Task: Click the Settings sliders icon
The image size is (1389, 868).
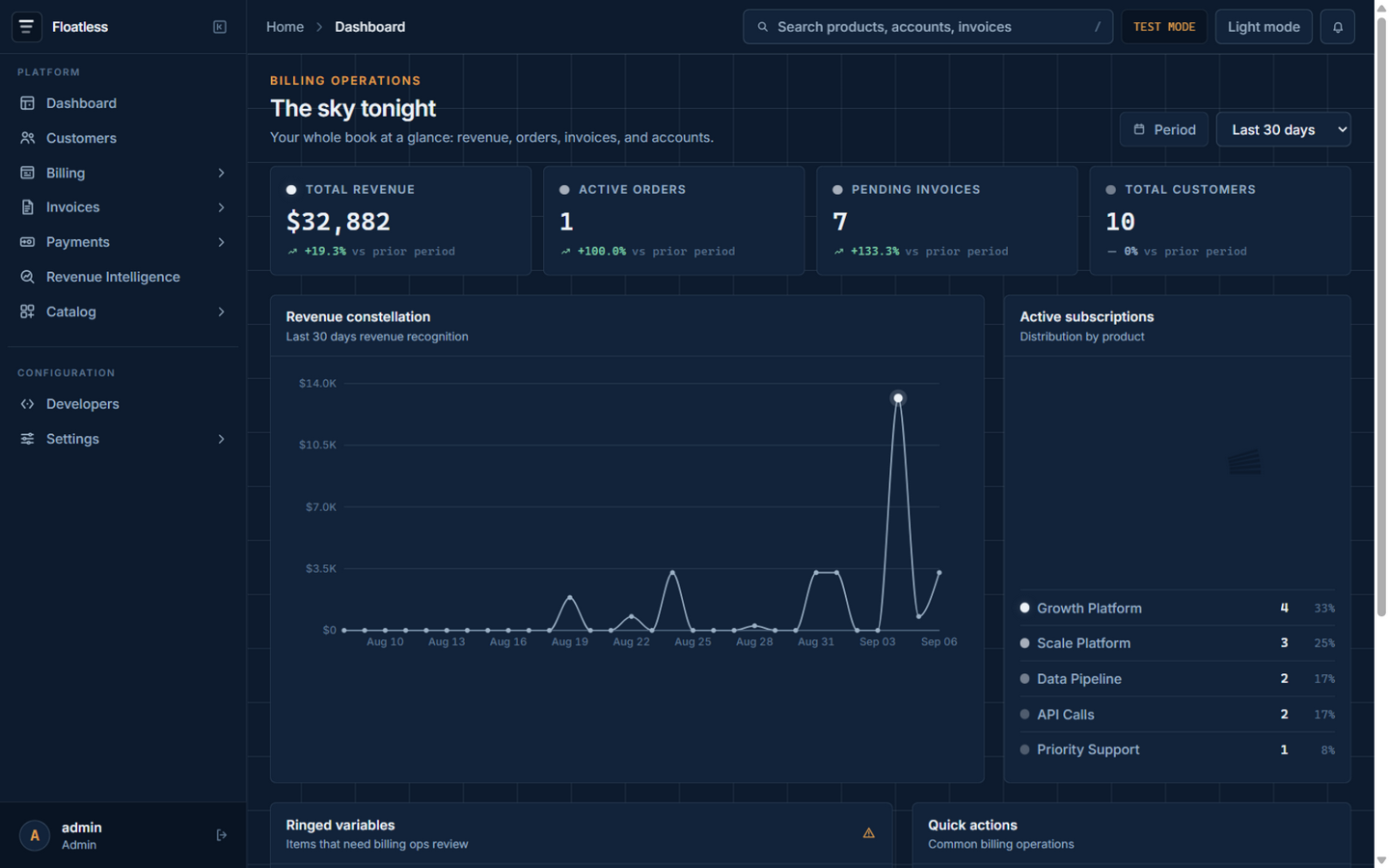Action: click(27, 439)
